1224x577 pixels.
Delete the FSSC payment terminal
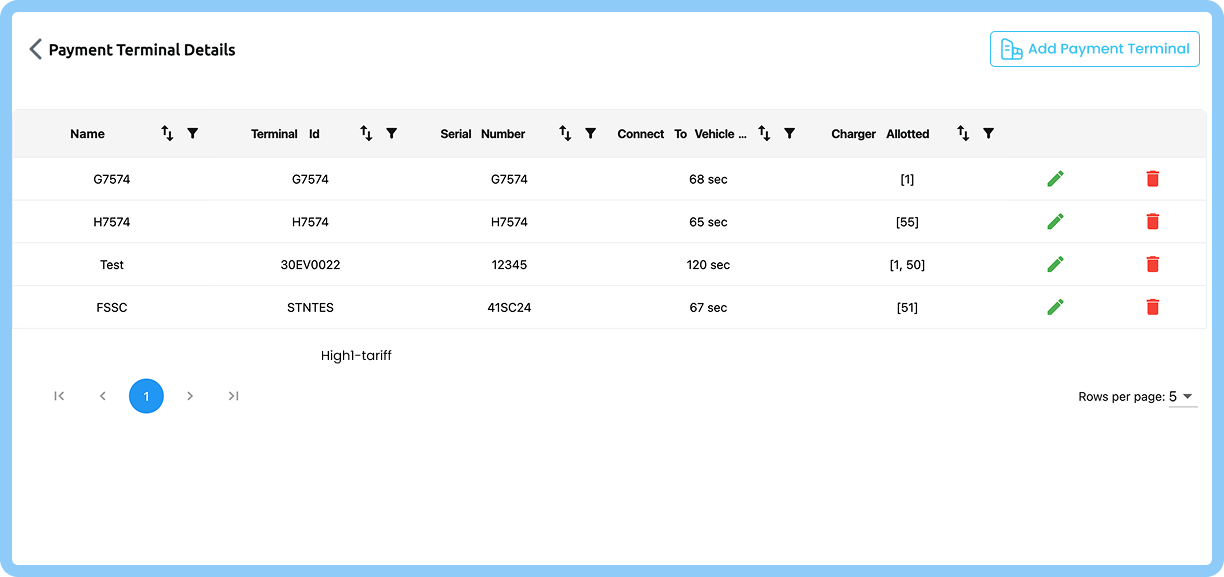[1152, 307]
